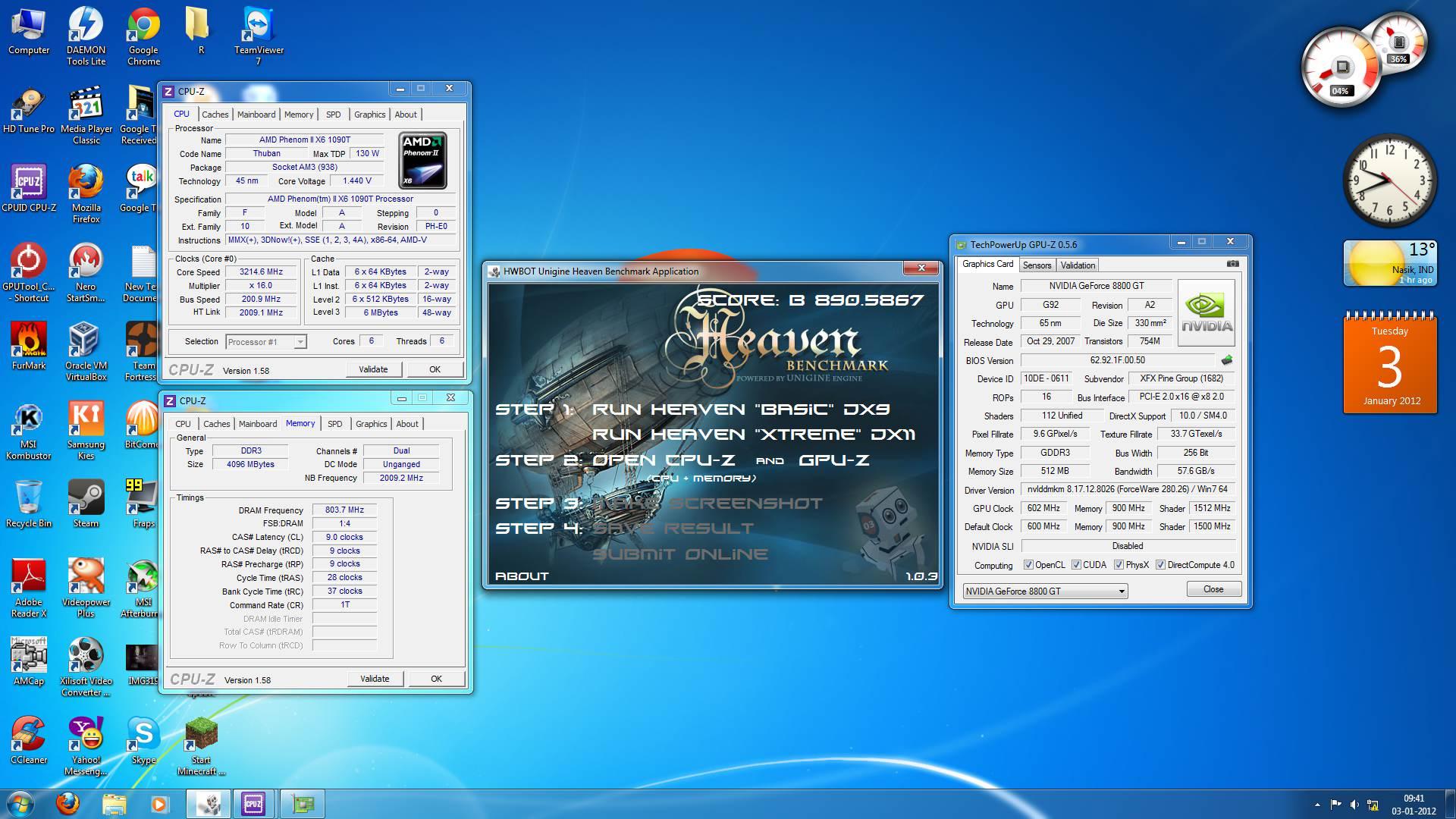Open SPD tab in top CPU-Z window
Screen dimensions: 1456x819
[x=333, y=115]
